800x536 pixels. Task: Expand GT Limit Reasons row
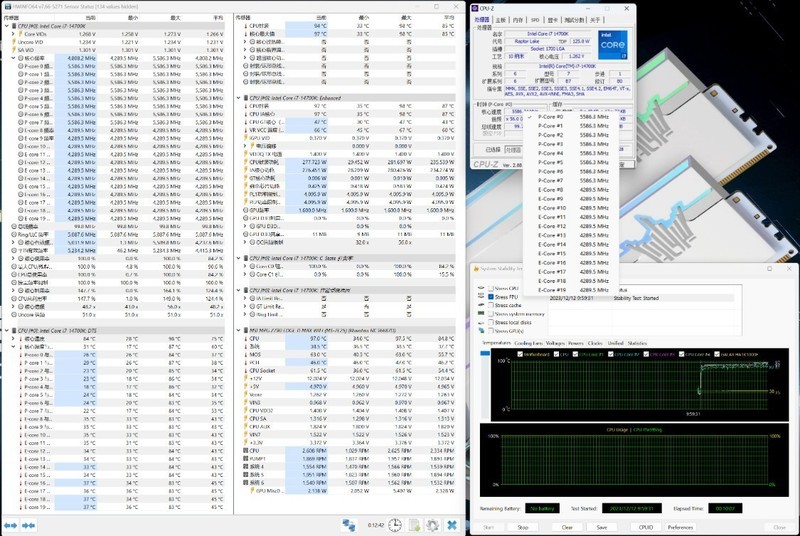coord(245,307)
